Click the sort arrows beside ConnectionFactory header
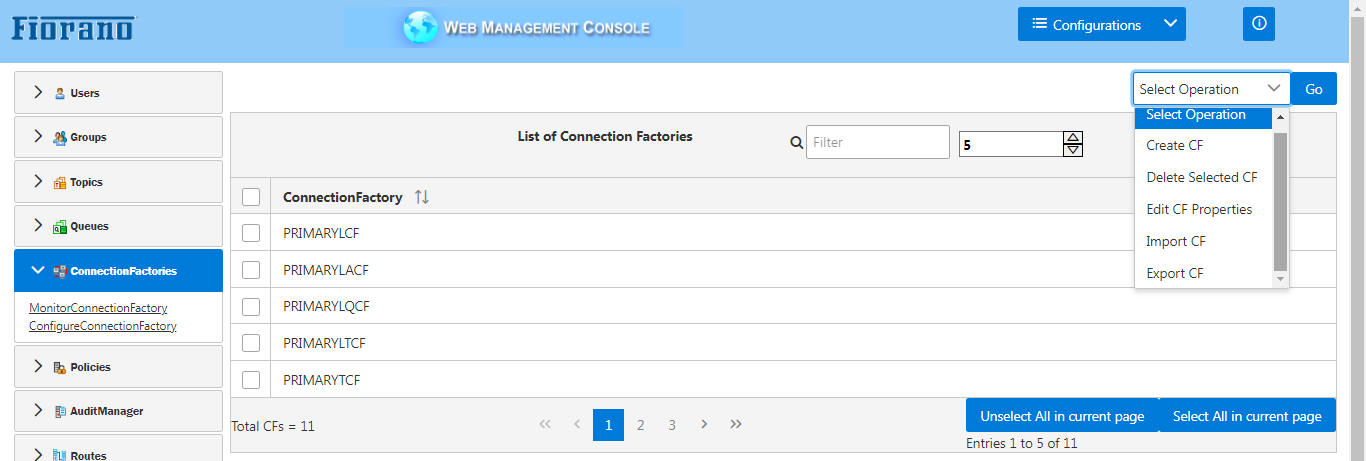Screen dimensions: 1366x461 coord(422,198)
